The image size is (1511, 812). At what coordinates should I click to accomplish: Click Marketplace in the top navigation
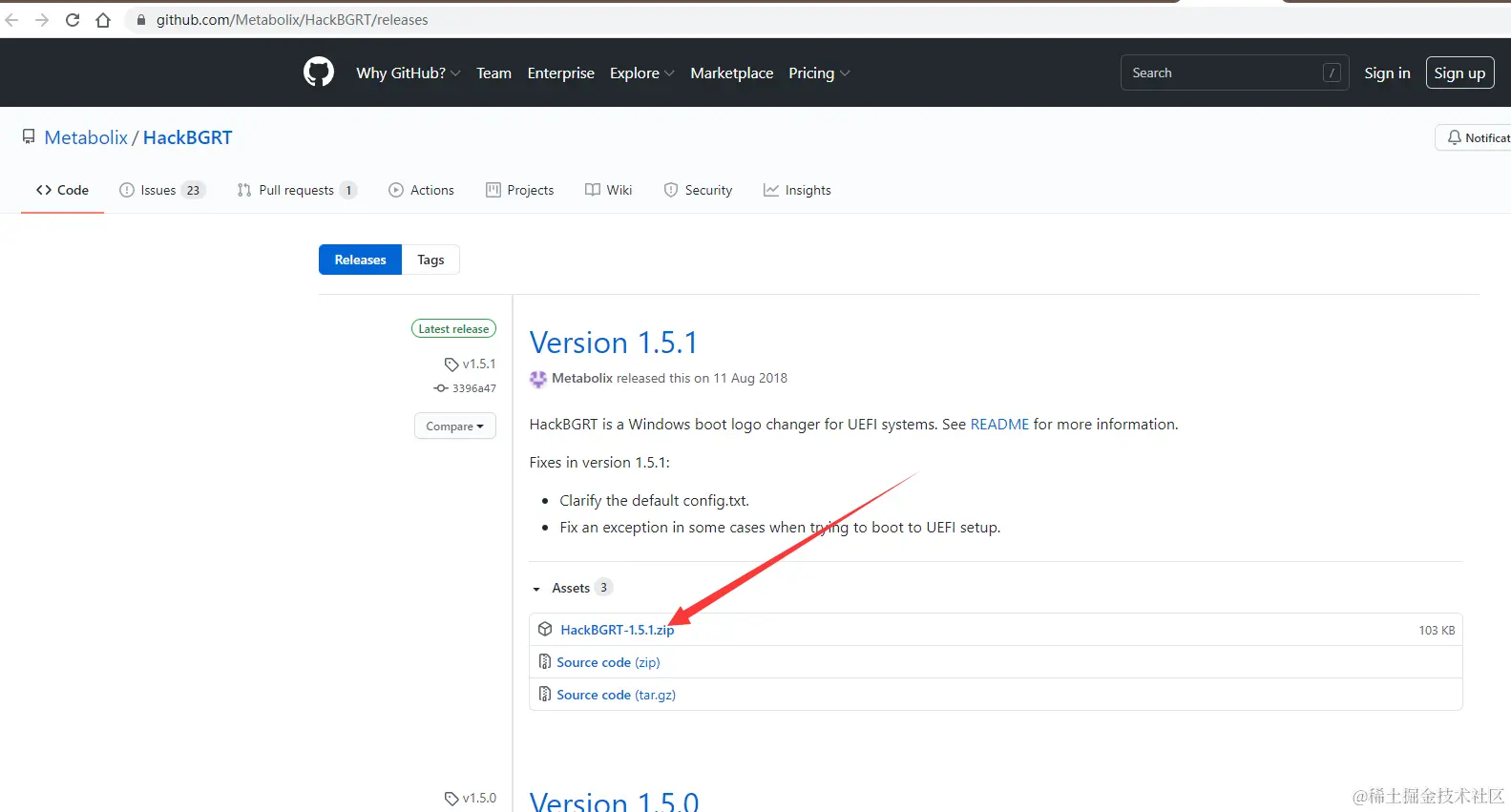(732, 73)
